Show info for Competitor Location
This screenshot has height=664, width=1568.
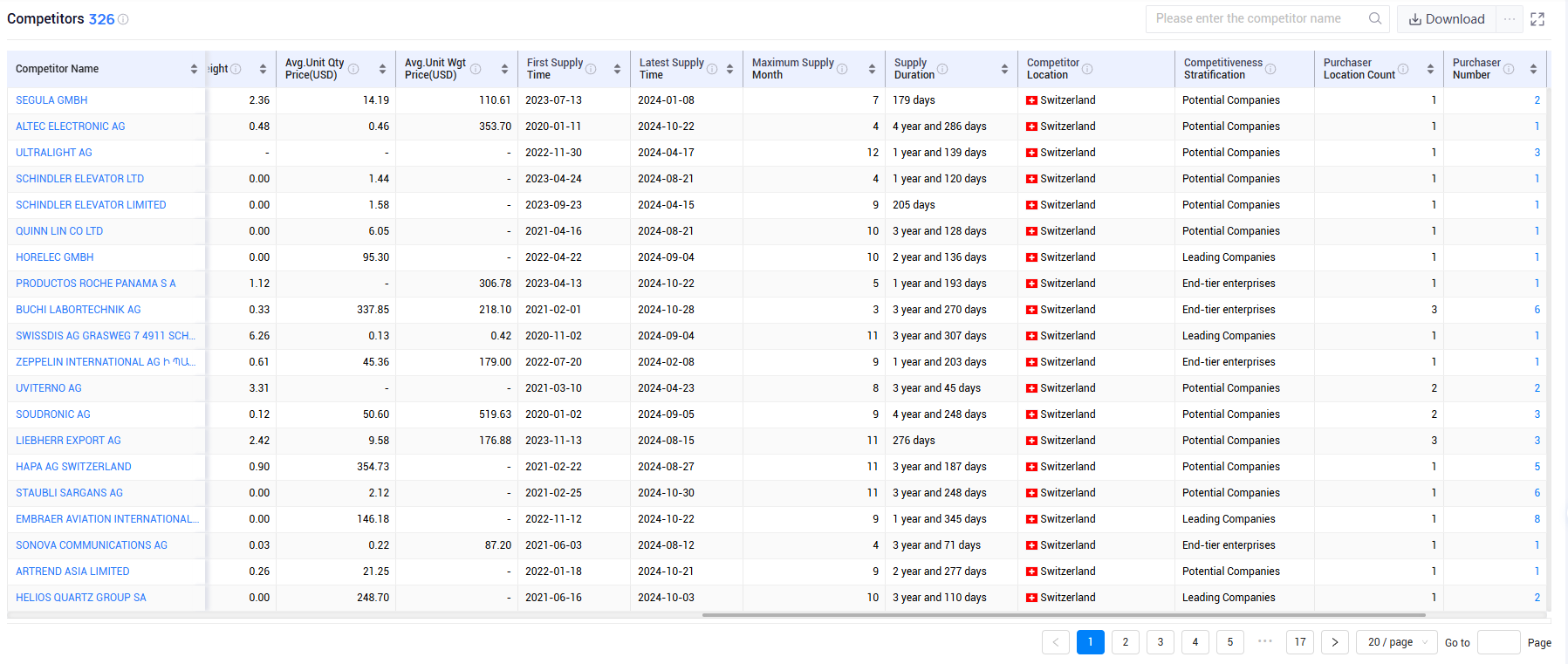tap(1087, 69)
